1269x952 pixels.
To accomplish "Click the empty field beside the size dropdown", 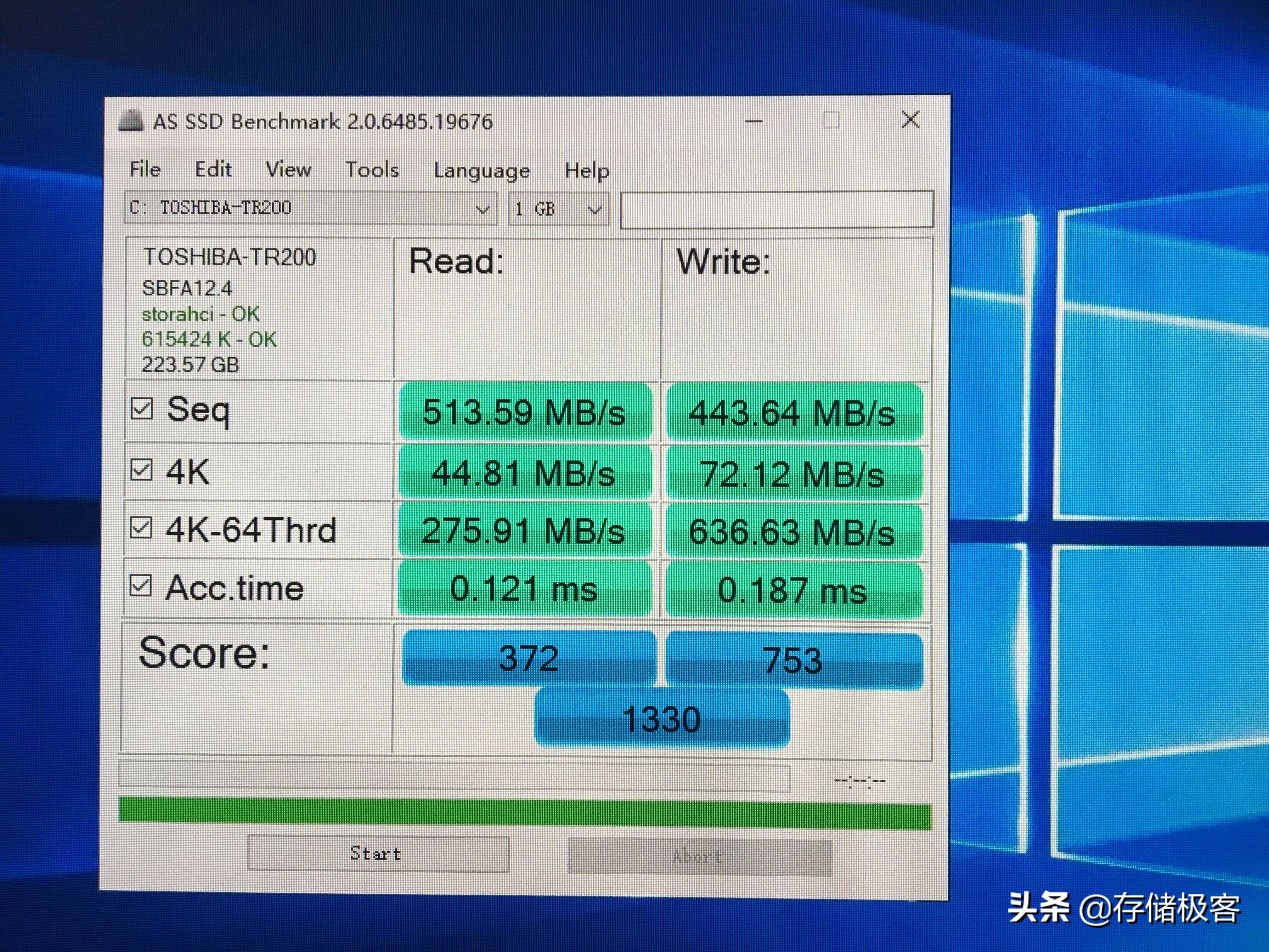I will tap(778, 209).
